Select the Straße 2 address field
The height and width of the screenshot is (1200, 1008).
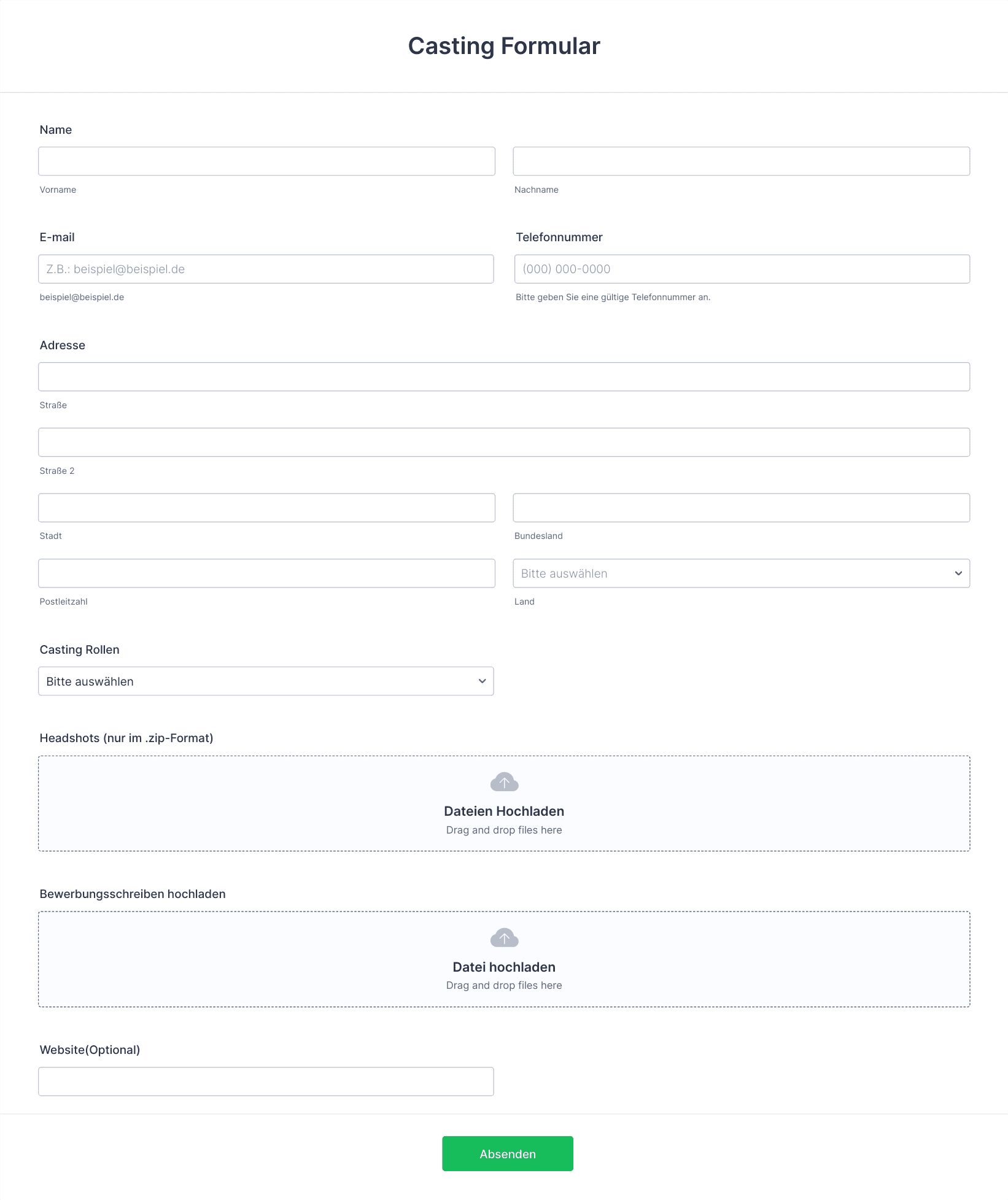point(504,442)
